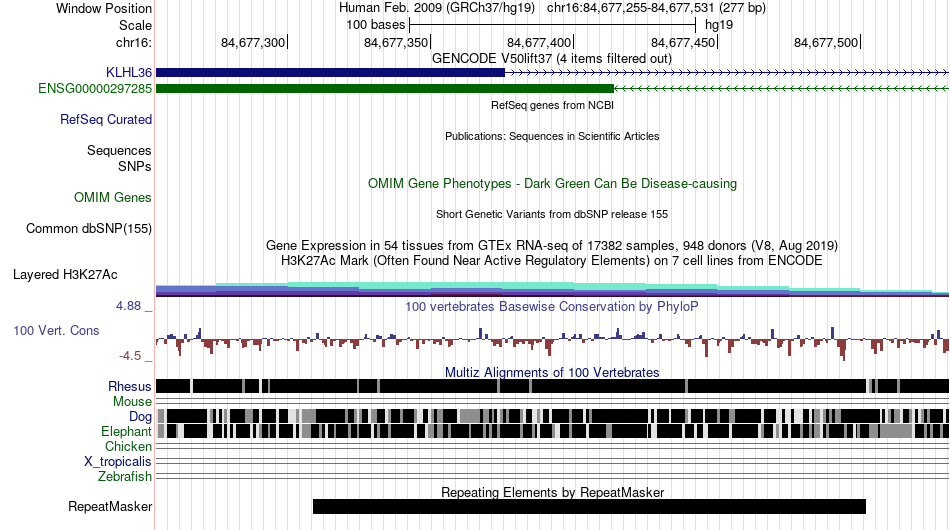This screenshot has width=950, height=530.
Task: Click the GENCODE V50lift37 track title
Action: coord(552,59)
